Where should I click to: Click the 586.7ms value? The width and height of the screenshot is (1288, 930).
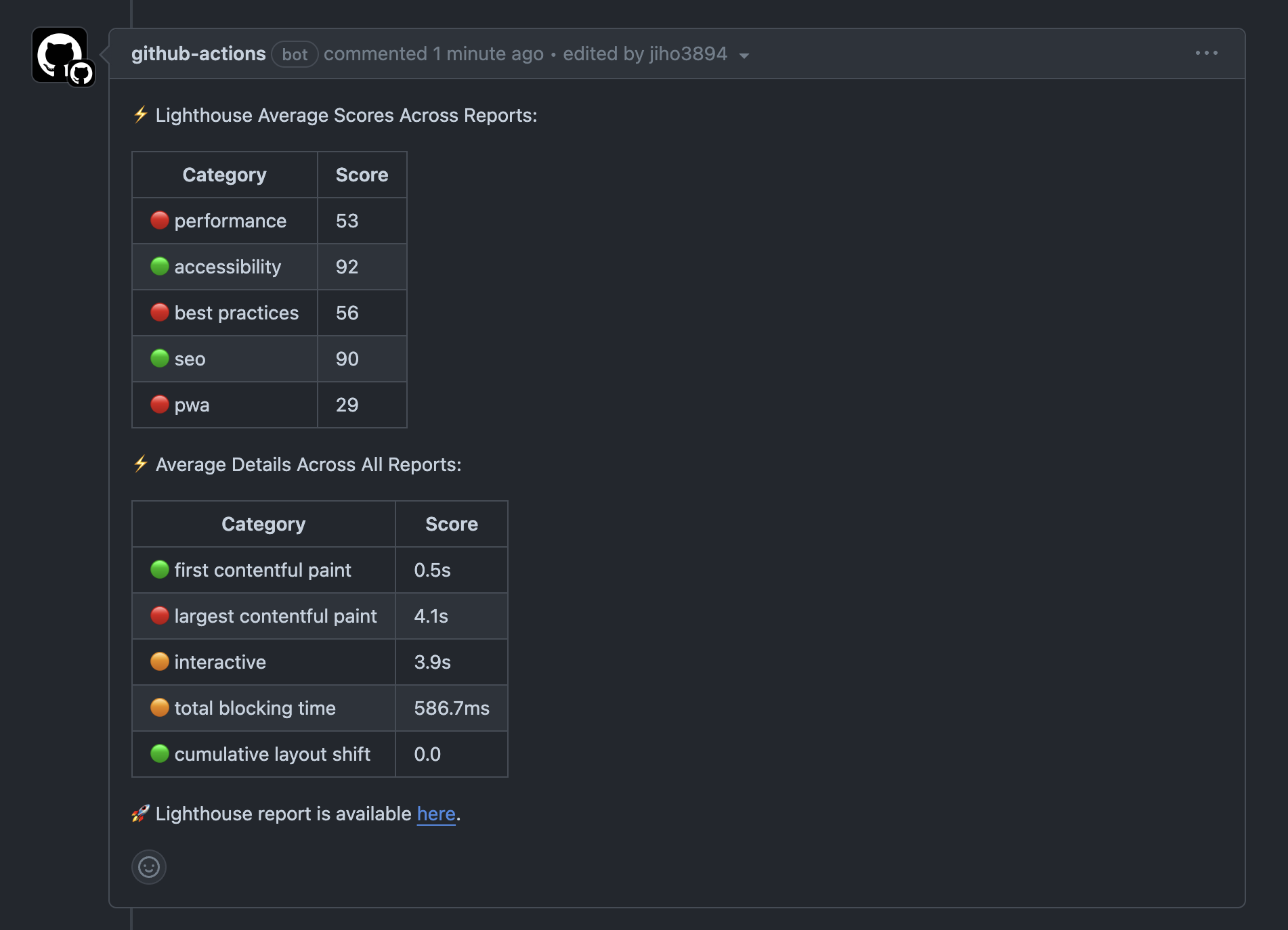click(452, 708)
